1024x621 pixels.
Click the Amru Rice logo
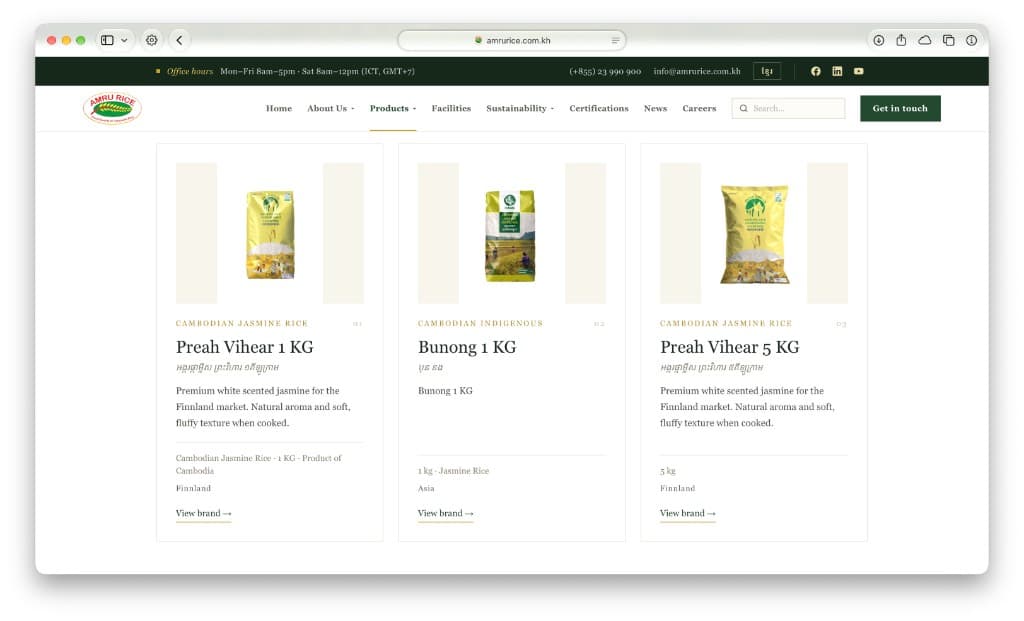pyautogui.click(x=112, y=108)
